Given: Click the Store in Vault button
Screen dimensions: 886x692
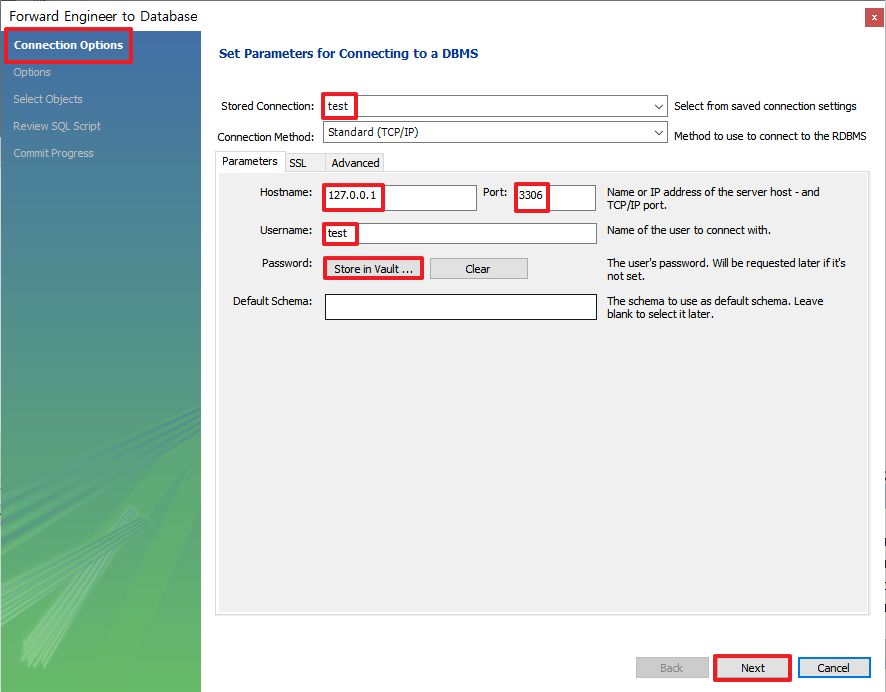Looking at the screenshot, I should point(373,269).
